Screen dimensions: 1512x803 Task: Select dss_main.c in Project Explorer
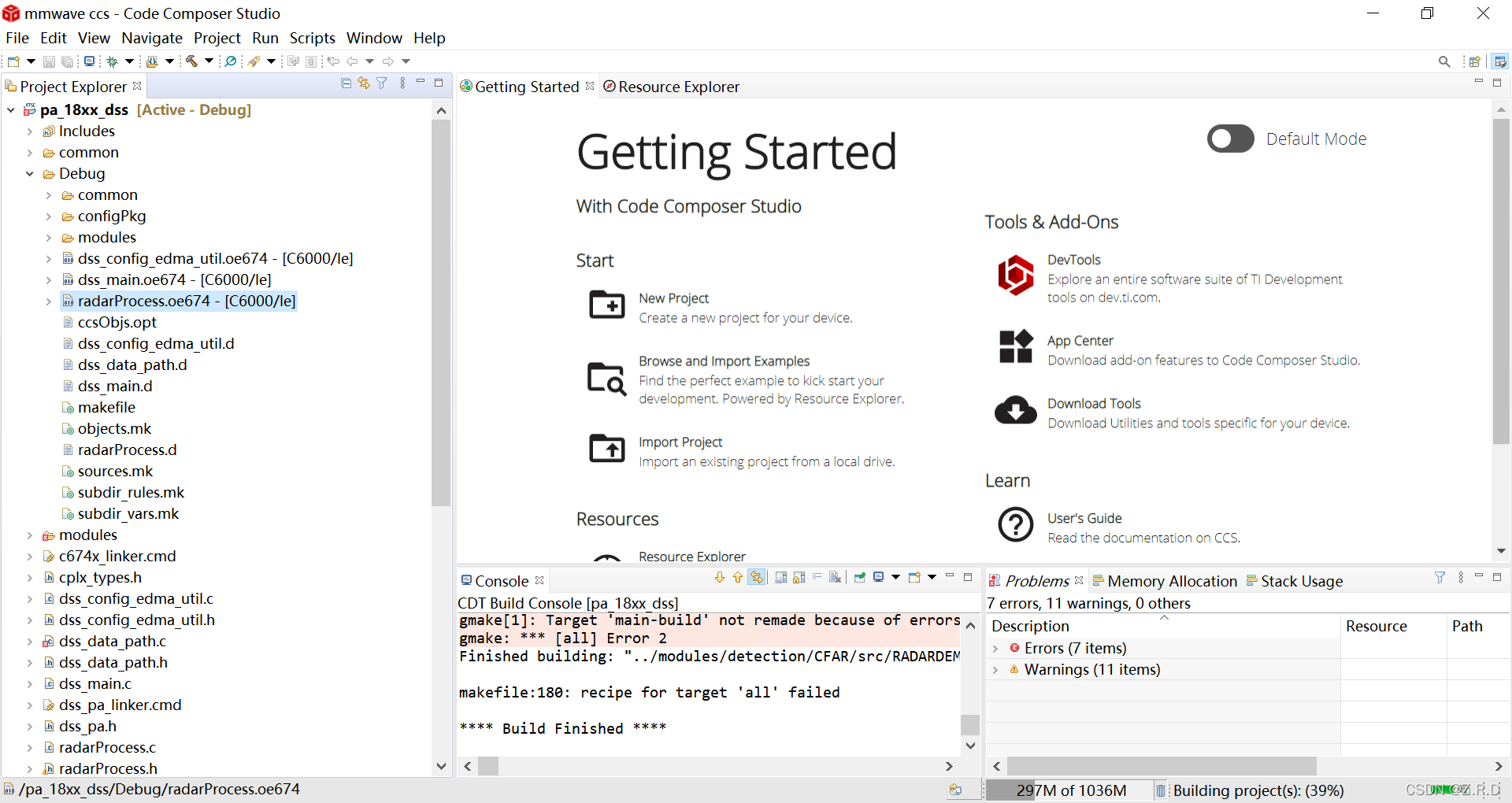[x=95, y=684]
